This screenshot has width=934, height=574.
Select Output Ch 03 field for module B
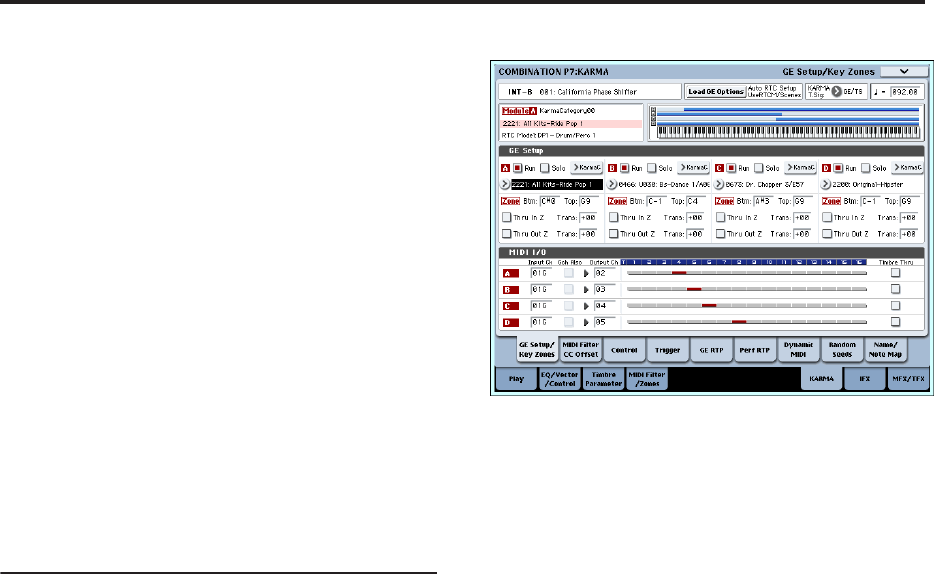point(604,289)
